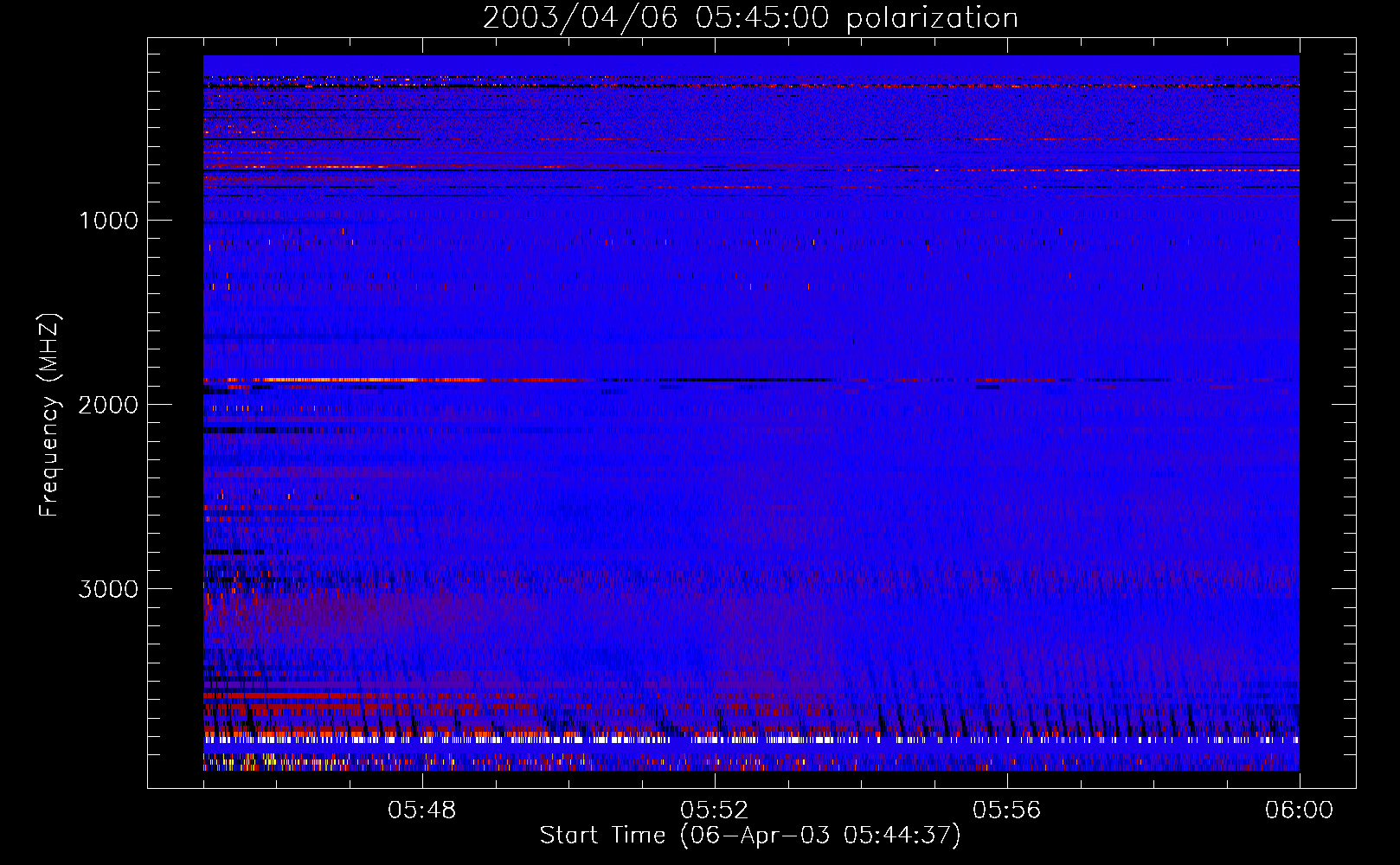Click the 06:00 time tick label
Image resolution: width=1400 pixels, height=865 pixels.
1300,810
